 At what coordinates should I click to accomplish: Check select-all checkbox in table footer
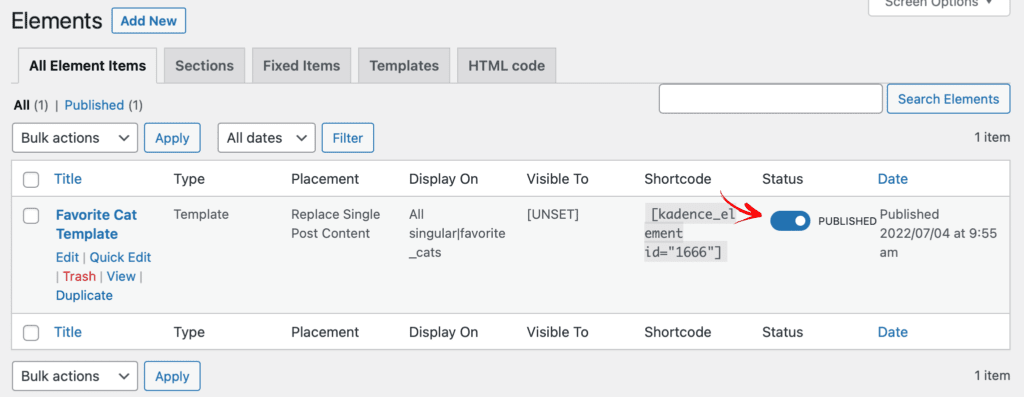click(31, 333)
